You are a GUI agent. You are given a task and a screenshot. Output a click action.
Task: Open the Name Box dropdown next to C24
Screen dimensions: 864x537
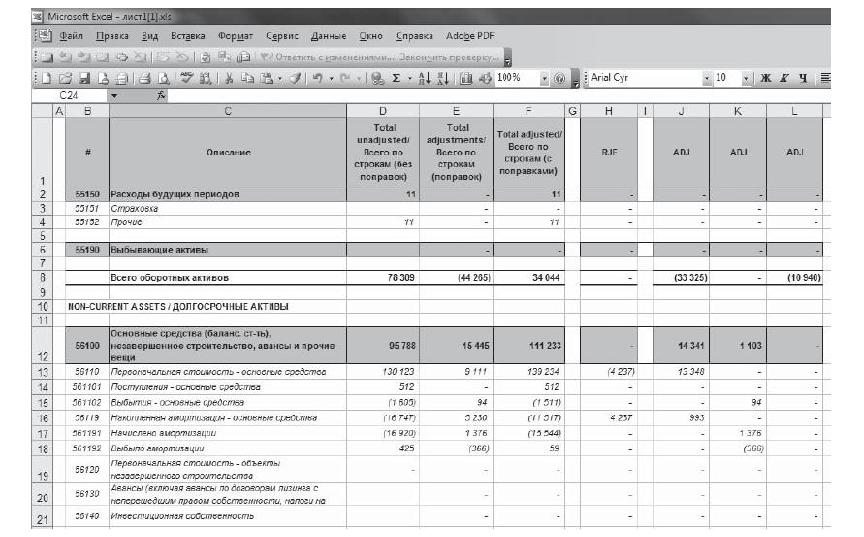tap(114, 95)
